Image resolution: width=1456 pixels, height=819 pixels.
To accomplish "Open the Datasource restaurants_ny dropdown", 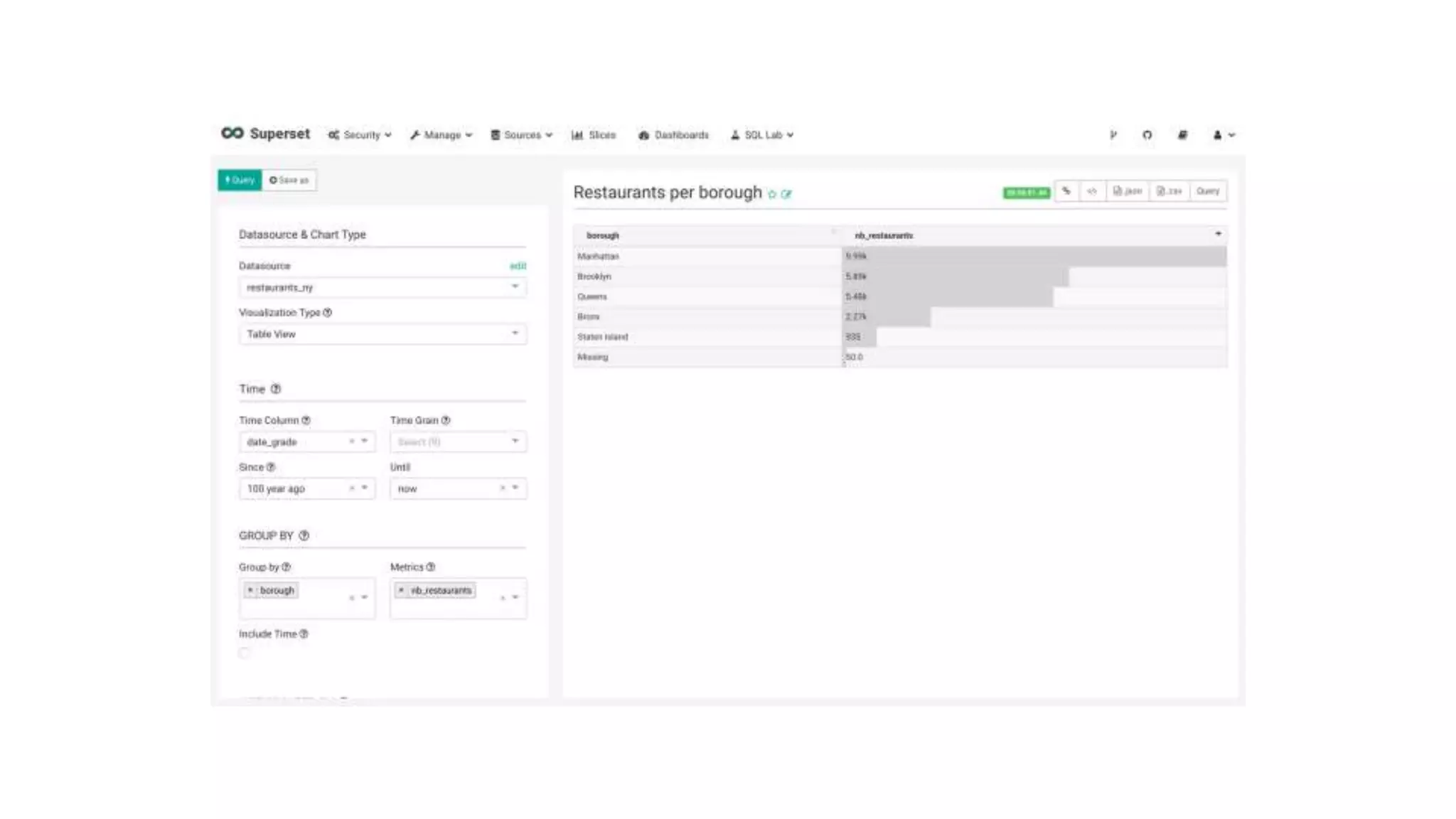I will 382,287.
